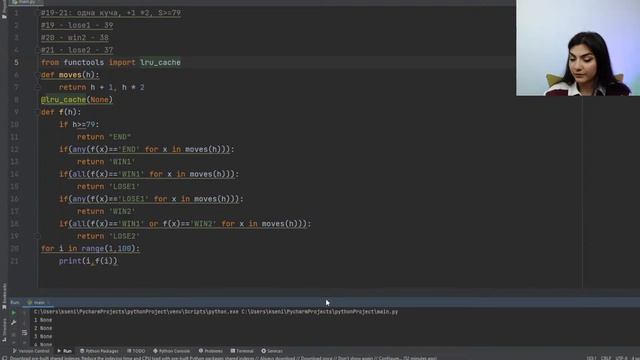
Task: Open the Problems tool window
Action: 211,351
